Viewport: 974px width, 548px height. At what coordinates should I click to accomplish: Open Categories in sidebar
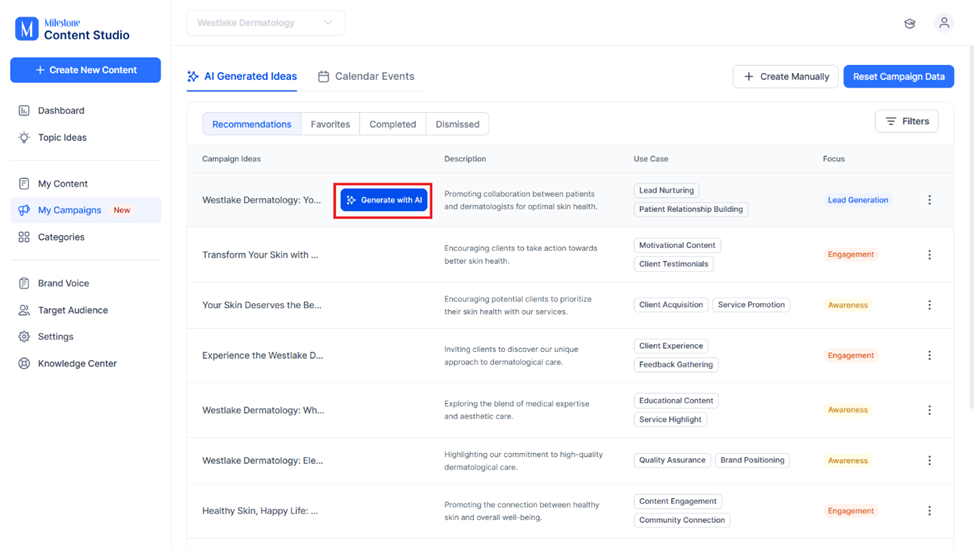tap(86, 237)
